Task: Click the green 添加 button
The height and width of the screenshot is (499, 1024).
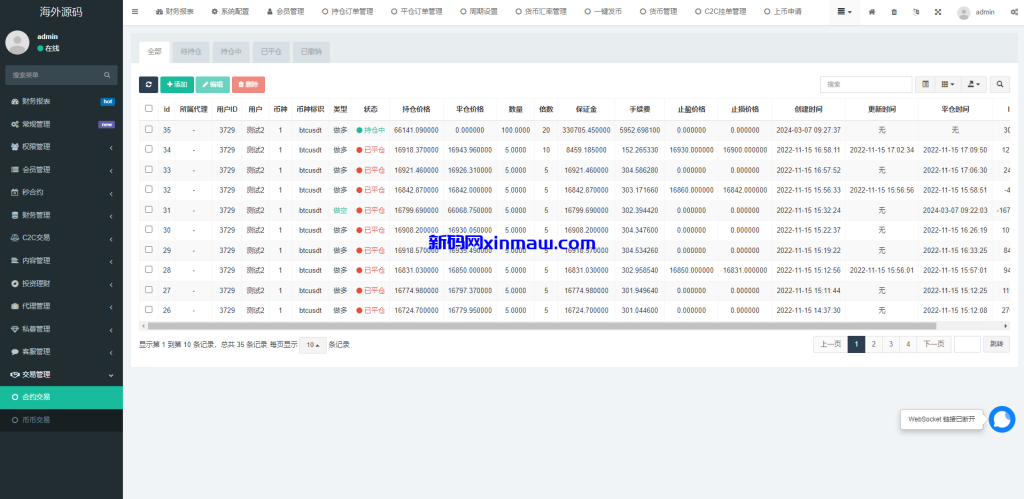Action: click(x=177, y=84)
